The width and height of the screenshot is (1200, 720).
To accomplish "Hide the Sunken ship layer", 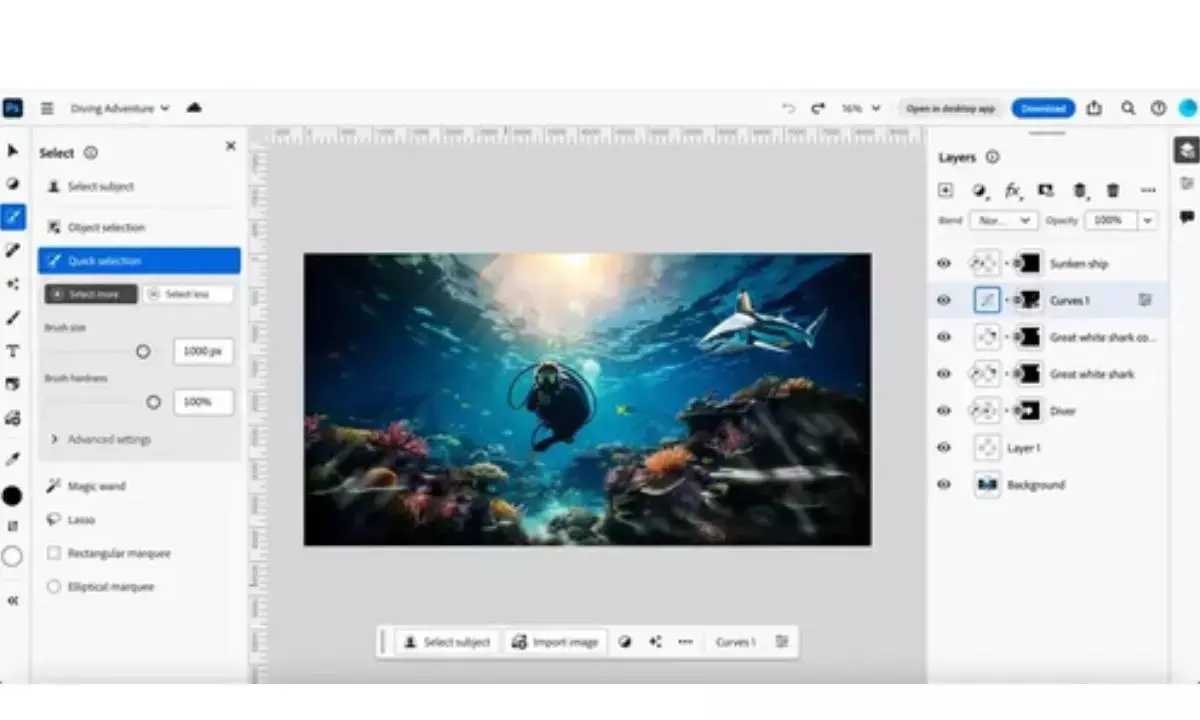I will tap(942, 263).
